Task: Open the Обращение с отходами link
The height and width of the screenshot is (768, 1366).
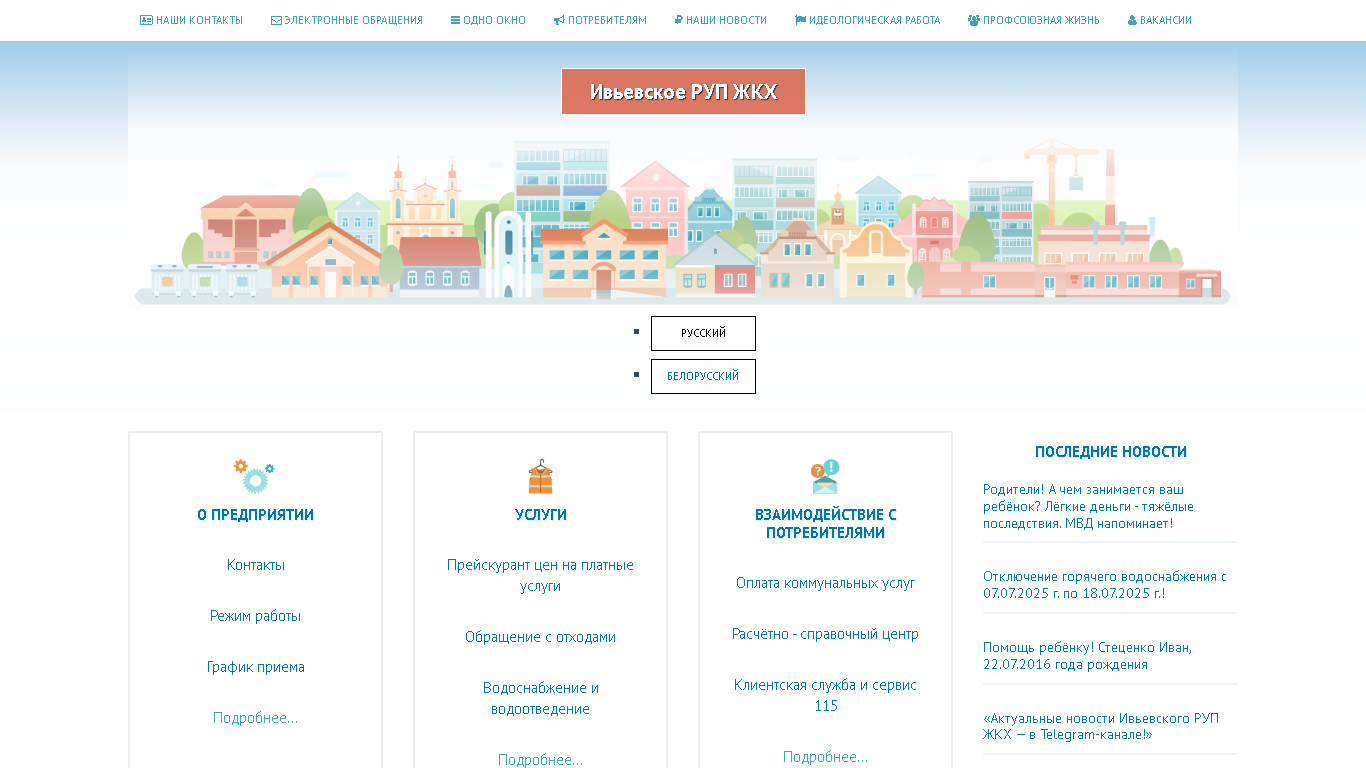Action: (540, 637)
